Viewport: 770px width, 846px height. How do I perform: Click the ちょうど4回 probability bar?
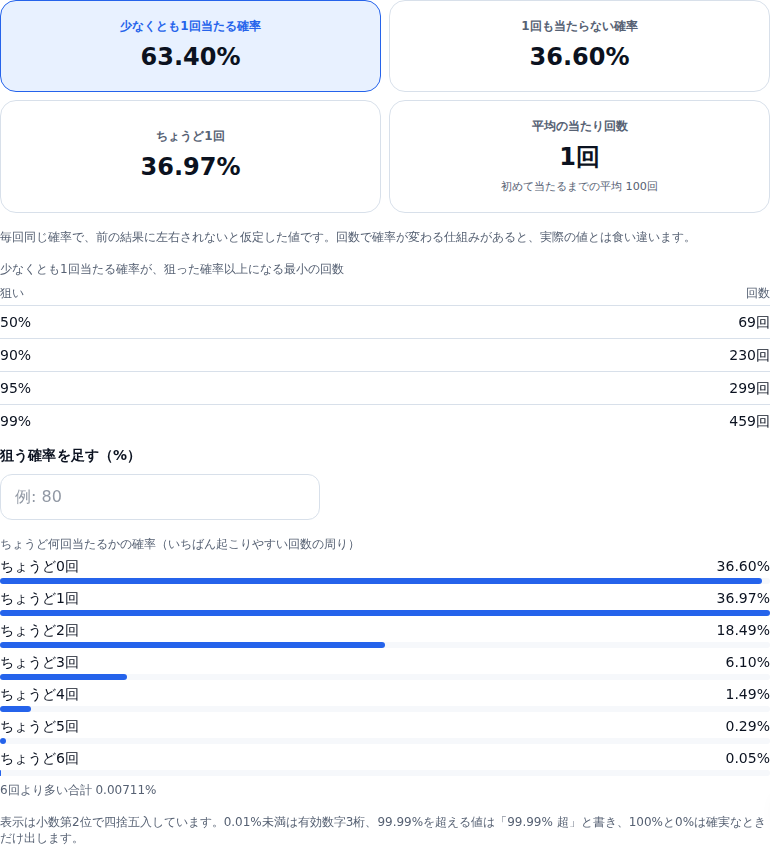click(x=385, y=709)
